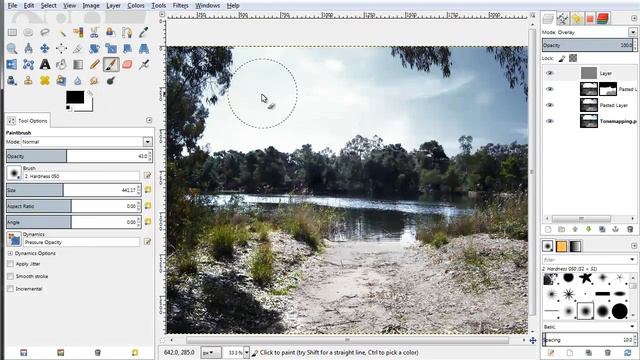Select the Dodge/Burn tool
This screenshot has width=640, height=360.
(111, 80)
